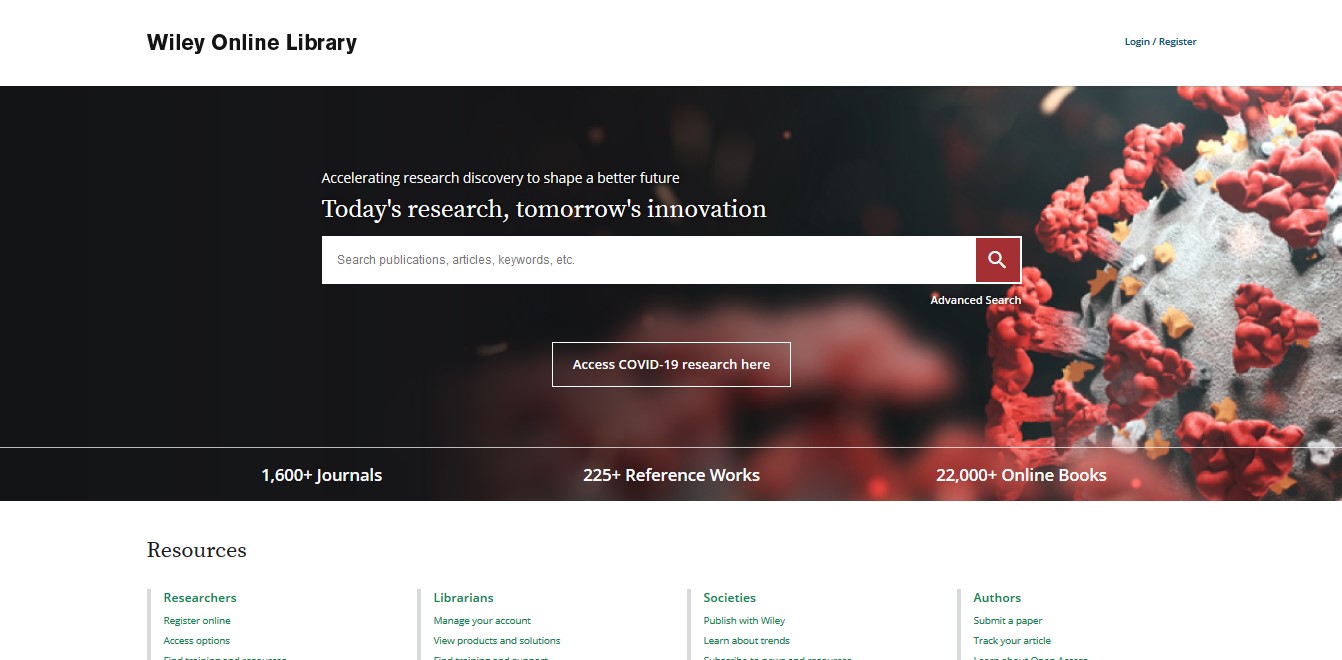1342x660 pixels.
Task: Open the Societies resources heading
Action: [x=730, y=598]
